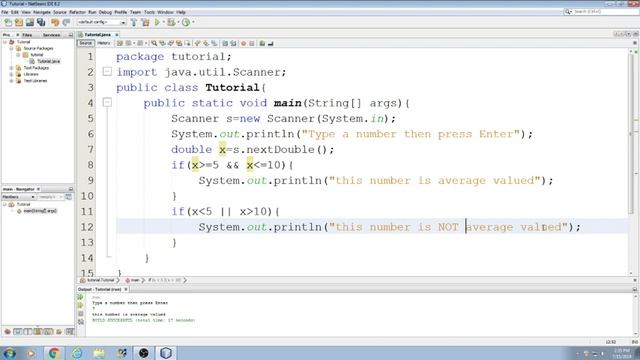Click the New Project icon

pyautogui.click(x=19, y=22)
